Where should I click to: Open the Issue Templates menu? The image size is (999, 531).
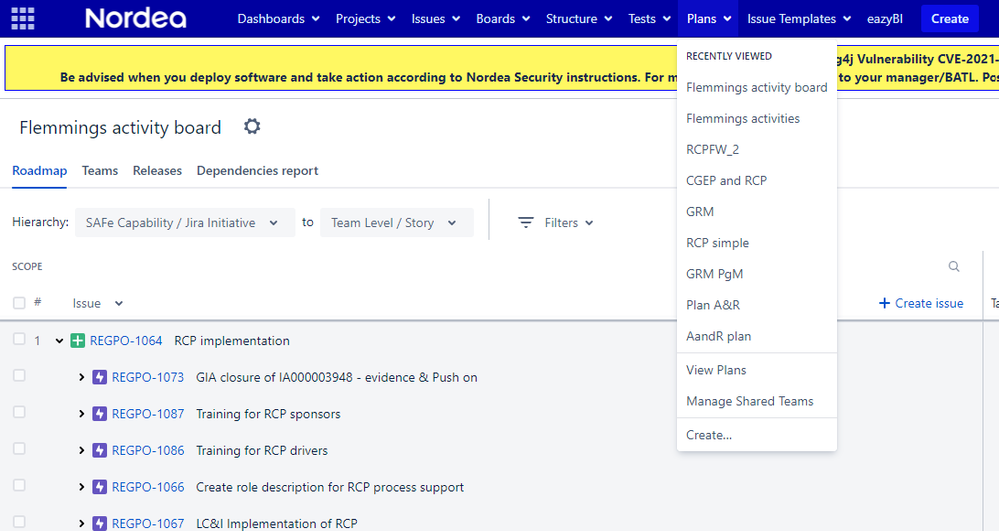pos(799,18)
